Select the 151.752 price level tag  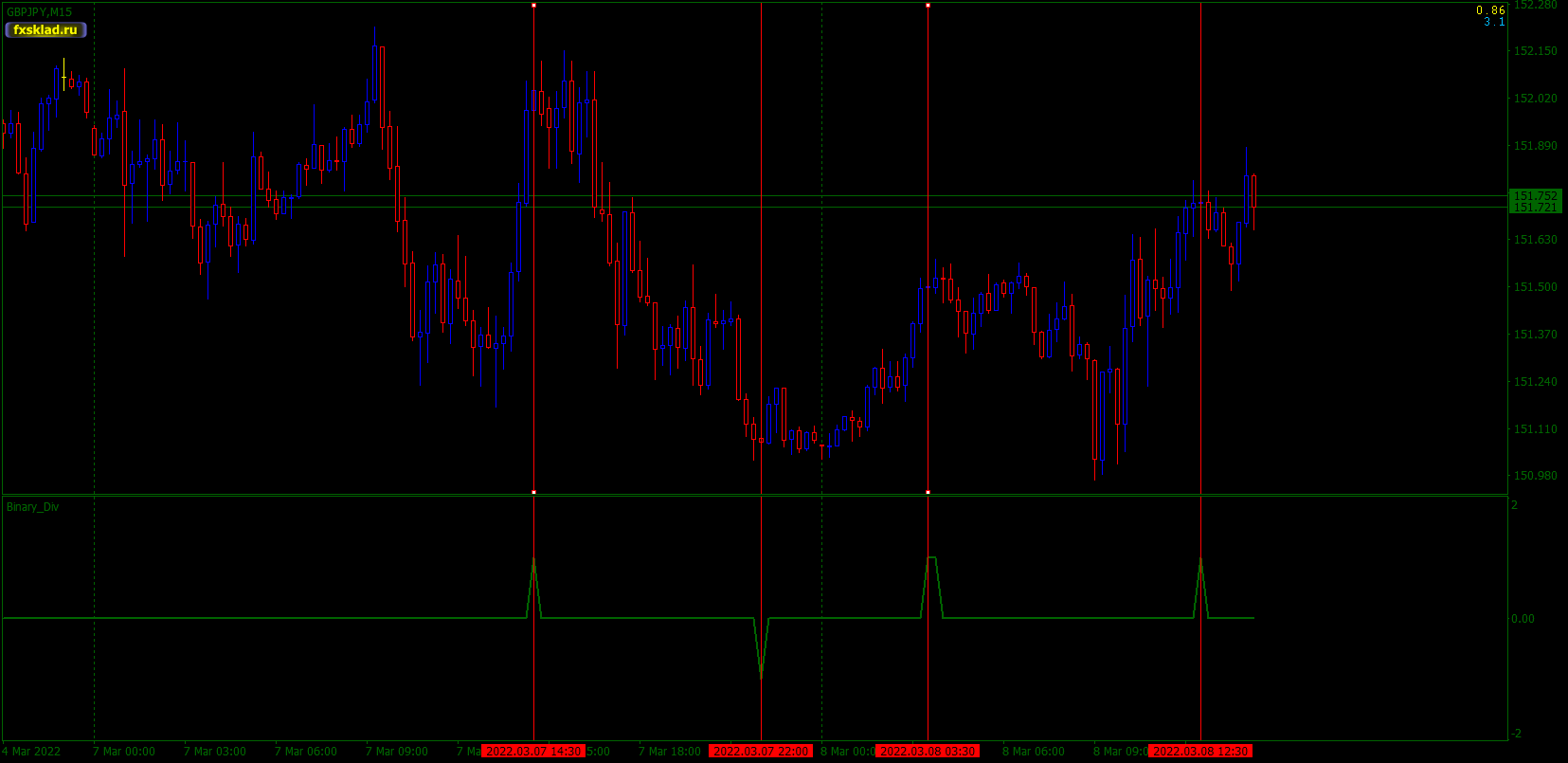coord(1535,195)
